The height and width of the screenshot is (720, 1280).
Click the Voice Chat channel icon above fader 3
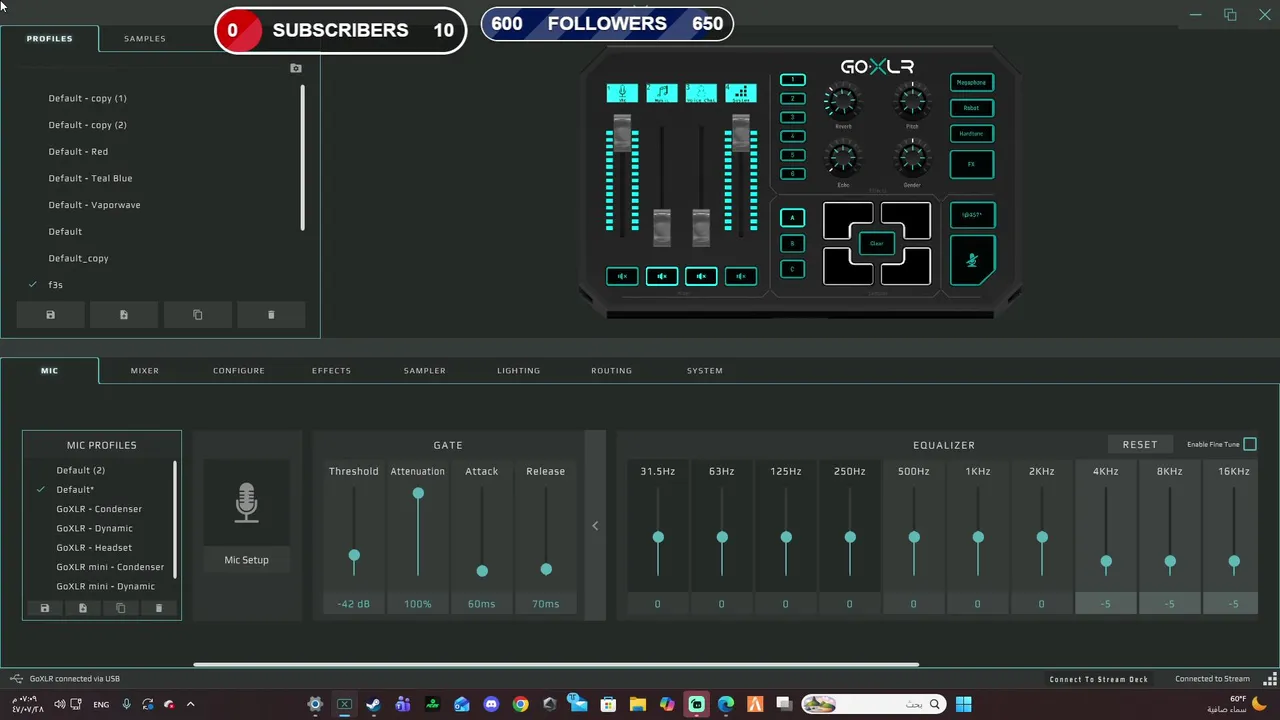[x=701, y=93]
